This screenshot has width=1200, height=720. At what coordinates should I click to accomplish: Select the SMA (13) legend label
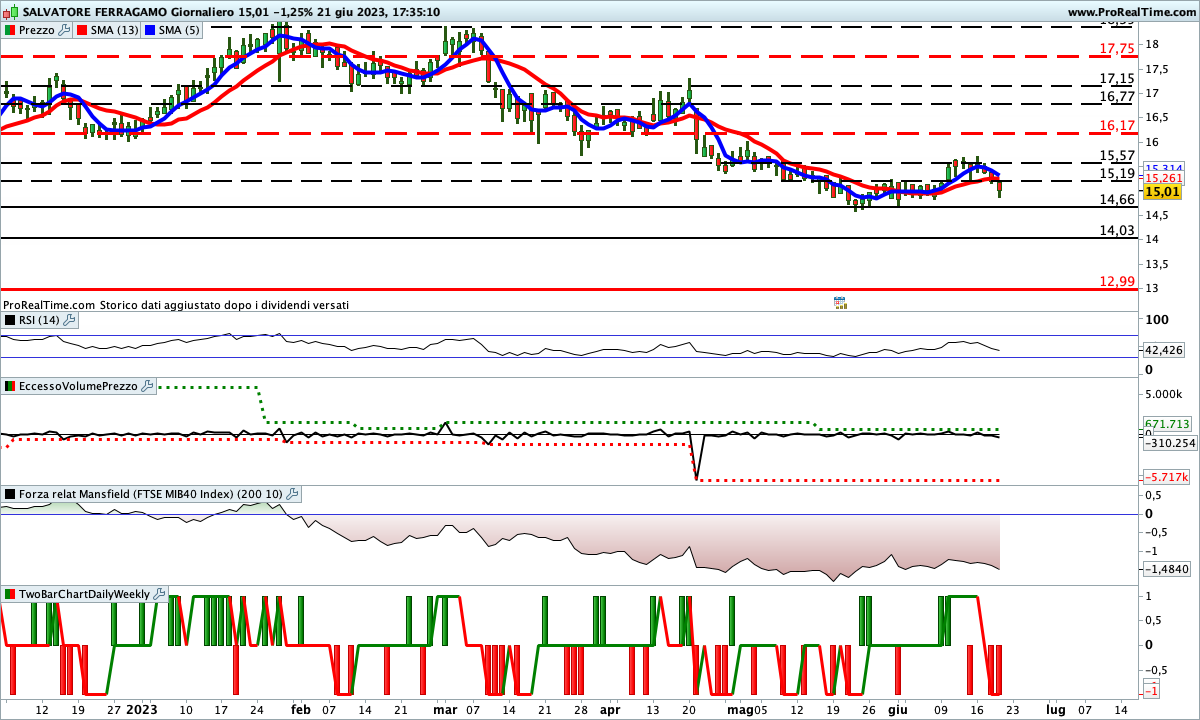[x=115, y=30]
